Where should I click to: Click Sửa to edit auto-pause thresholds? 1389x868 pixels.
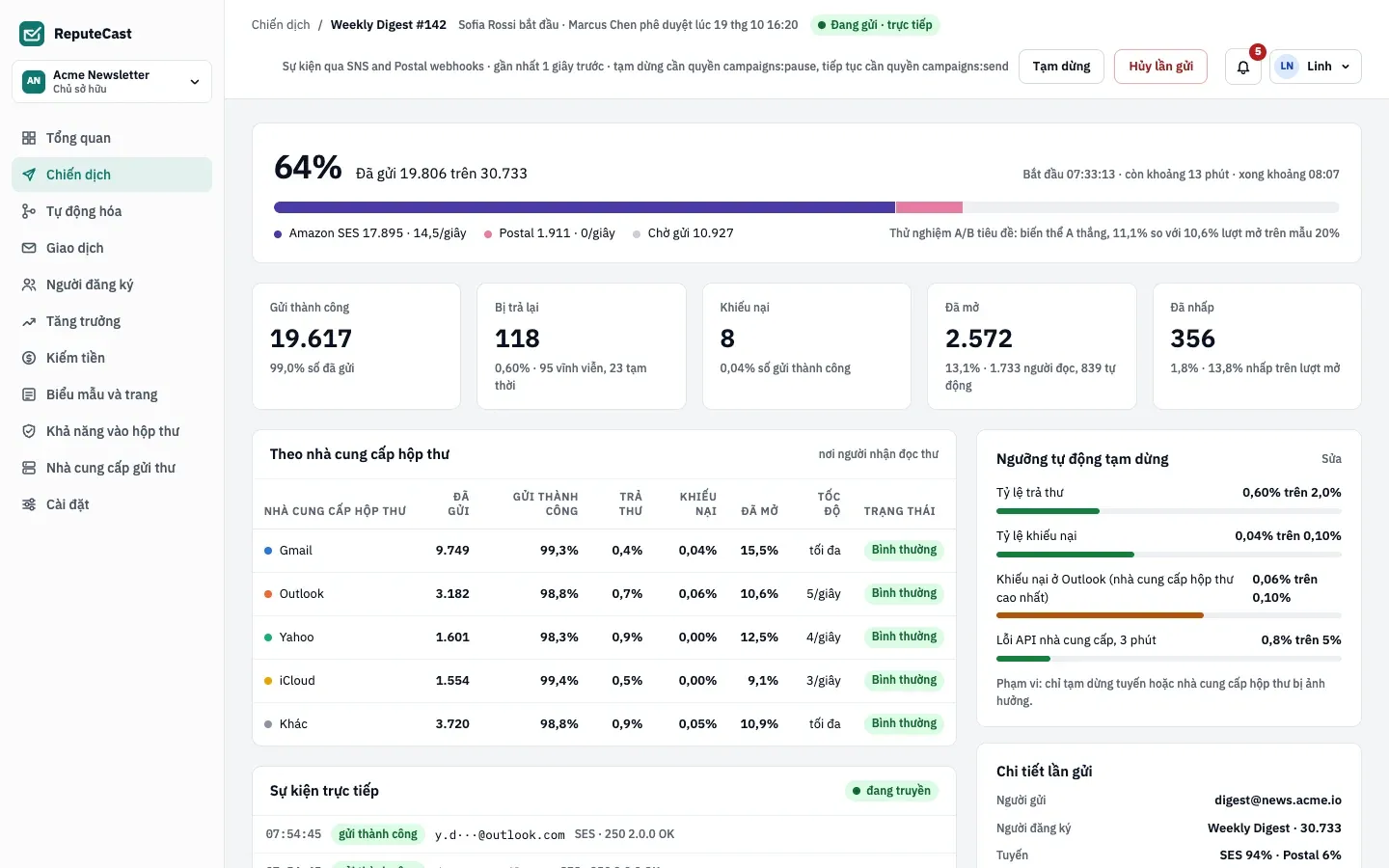point(1331,459)
